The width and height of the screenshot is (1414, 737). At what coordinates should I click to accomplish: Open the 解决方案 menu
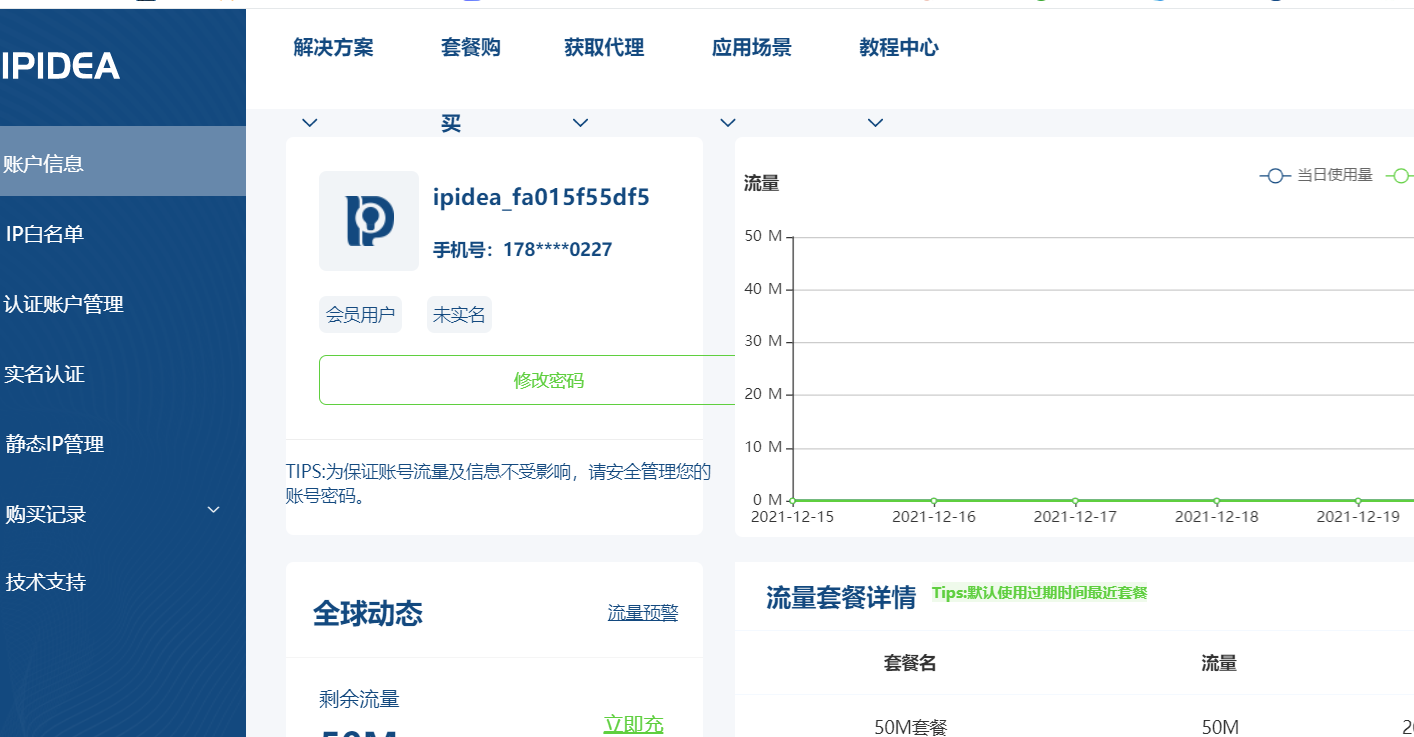click(334, 48)
